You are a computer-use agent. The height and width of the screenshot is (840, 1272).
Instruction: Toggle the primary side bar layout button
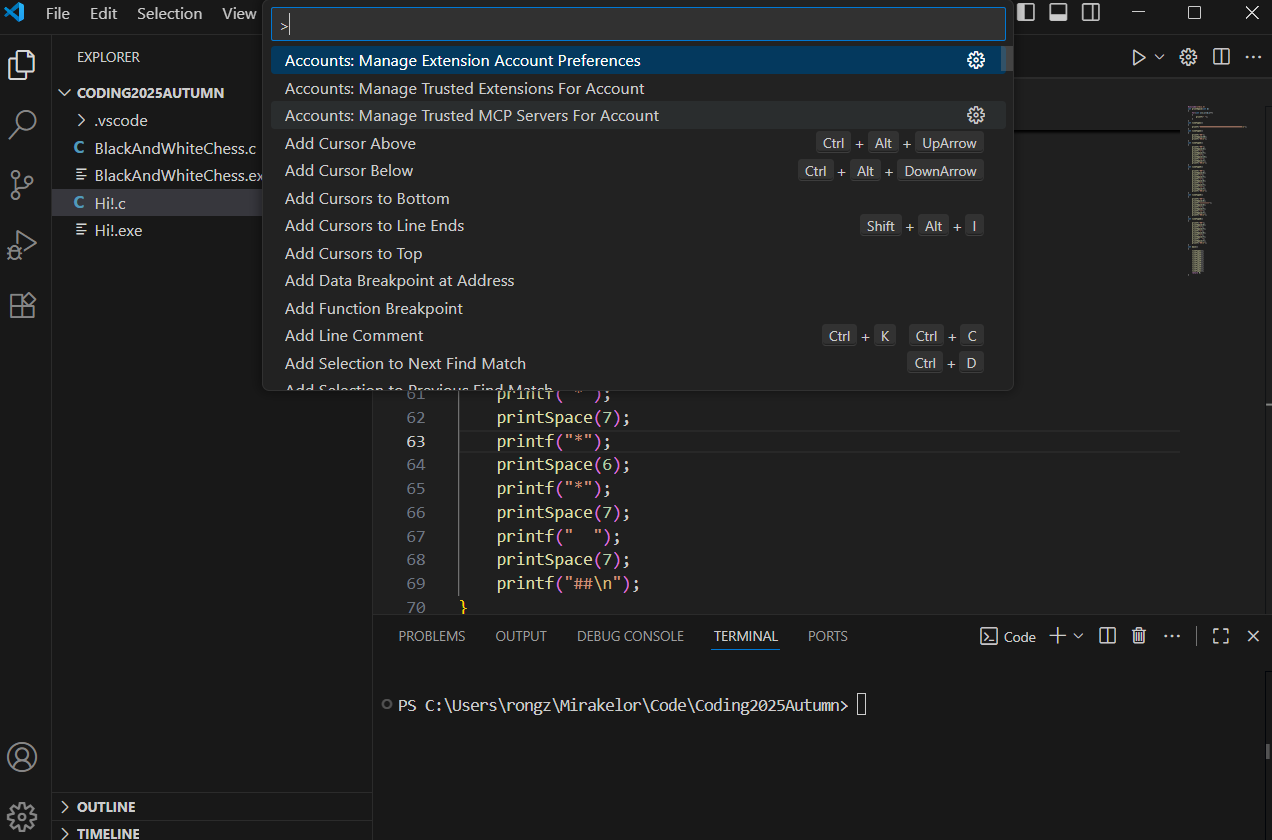[1026, 13]
